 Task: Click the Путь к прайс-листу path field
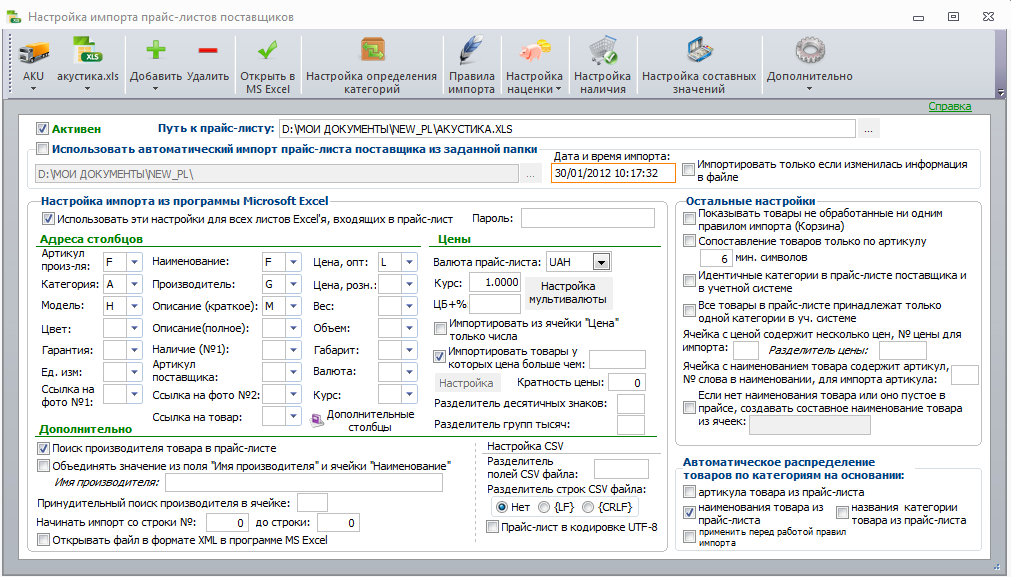pos(567,129)
